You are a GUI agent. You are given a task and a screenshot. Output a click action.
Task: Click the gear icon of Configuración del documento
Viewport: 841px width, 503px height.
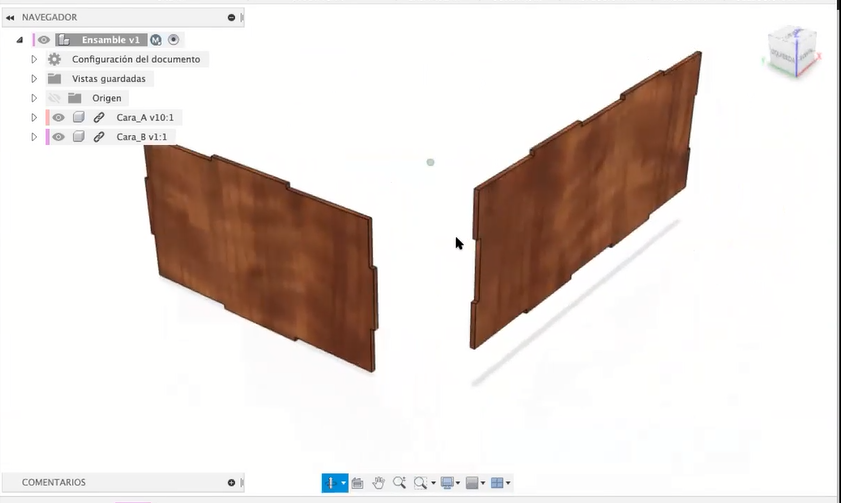pos(54,59)
